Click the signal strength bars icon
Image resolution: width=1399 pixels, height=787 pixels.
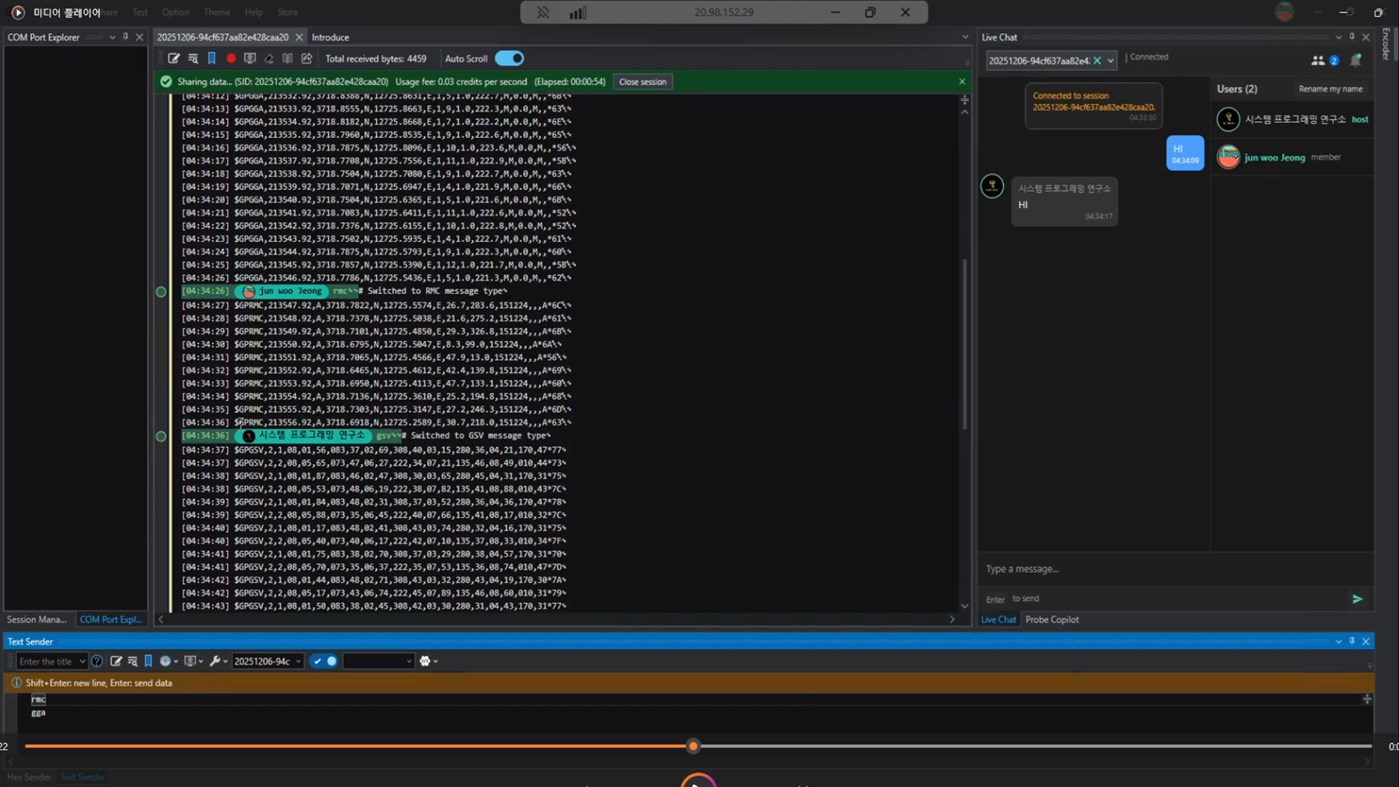[x=578, y=12]
